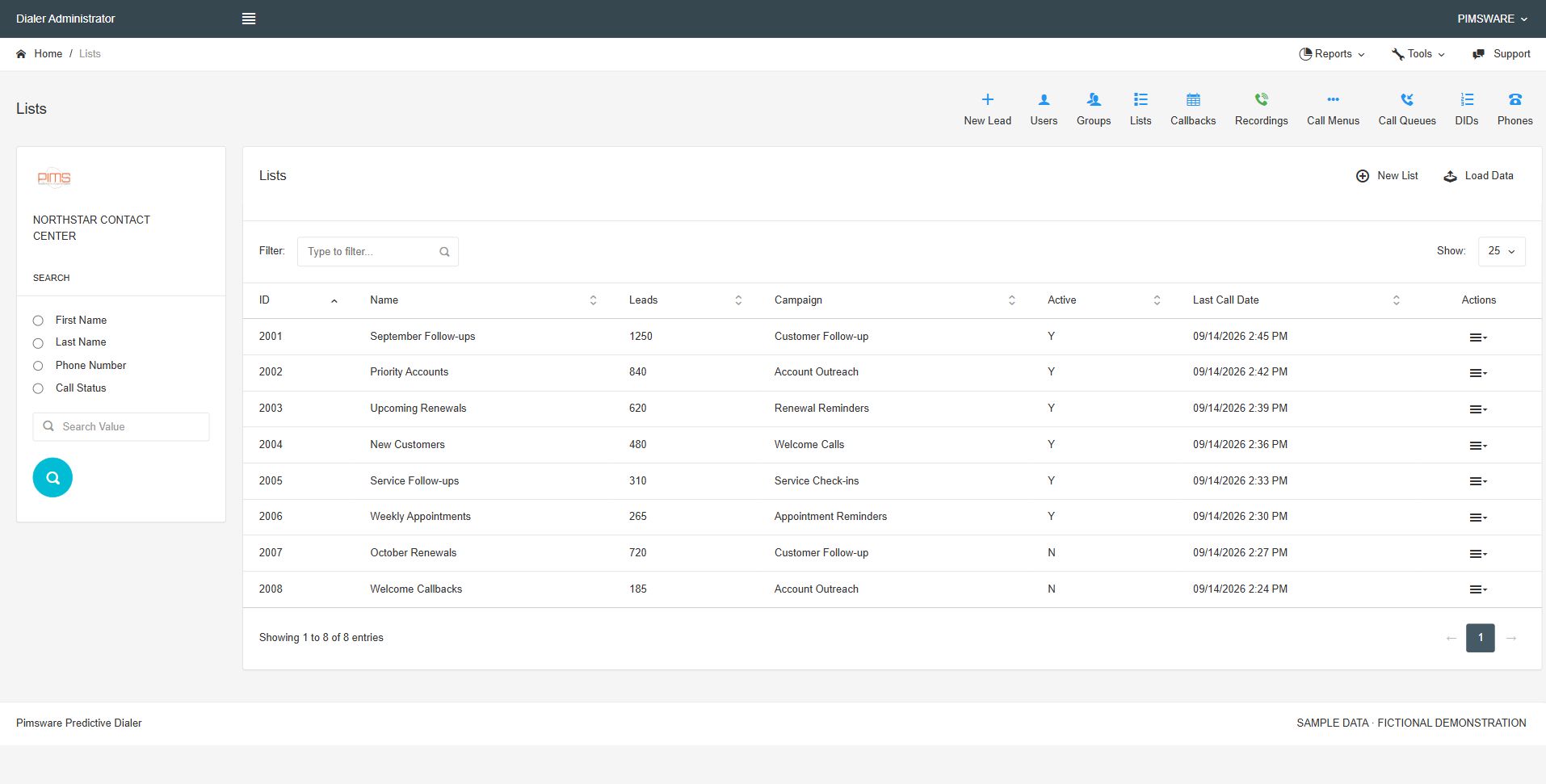Viewport: 1546px width, 784px height.
Task: Open actions menu for Service Follow-ups
Action: tap(1478, 481)
